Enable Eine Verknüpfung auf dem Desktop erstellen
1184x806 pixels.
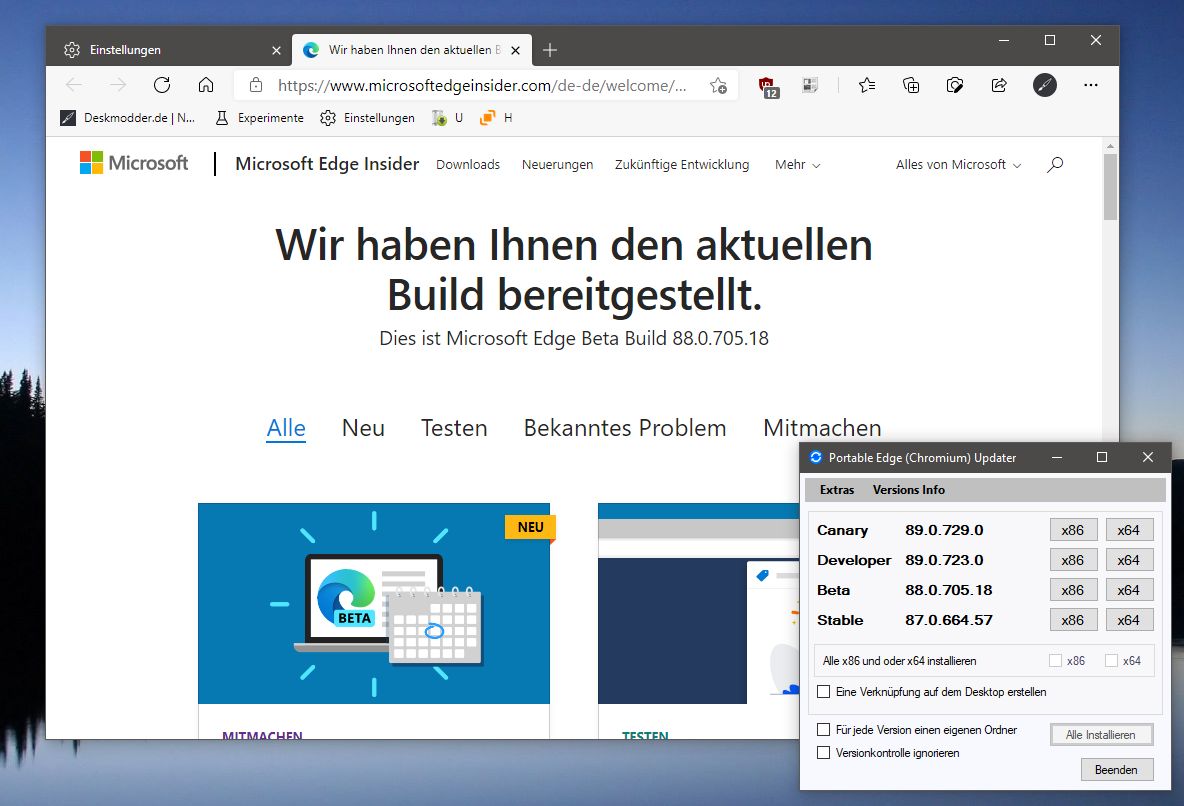click(x=824, y=691)
